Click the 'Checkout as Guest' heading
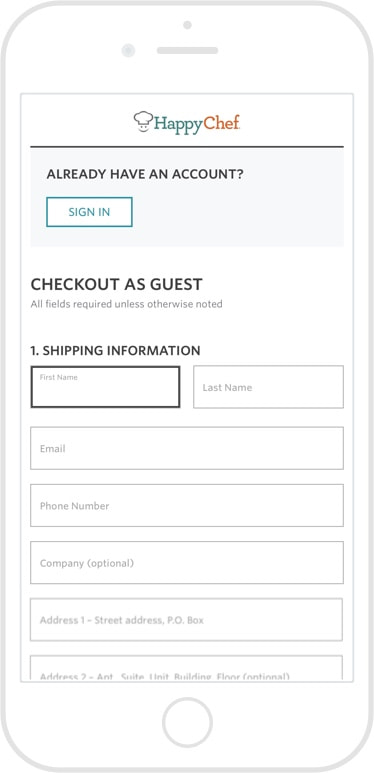The height and width of the screenshot is (773, 374). tap(116, 284)
